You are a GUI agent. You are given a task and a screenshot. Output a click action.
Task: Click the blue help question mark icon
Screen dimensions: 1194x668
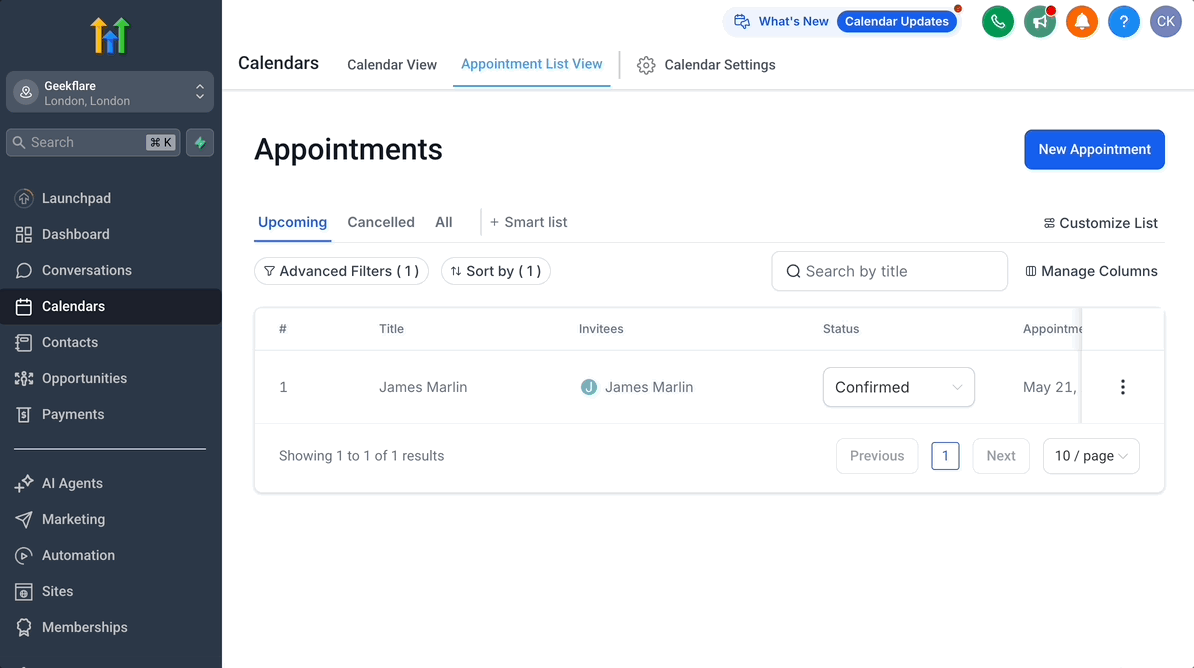(x=1124, y=21)
